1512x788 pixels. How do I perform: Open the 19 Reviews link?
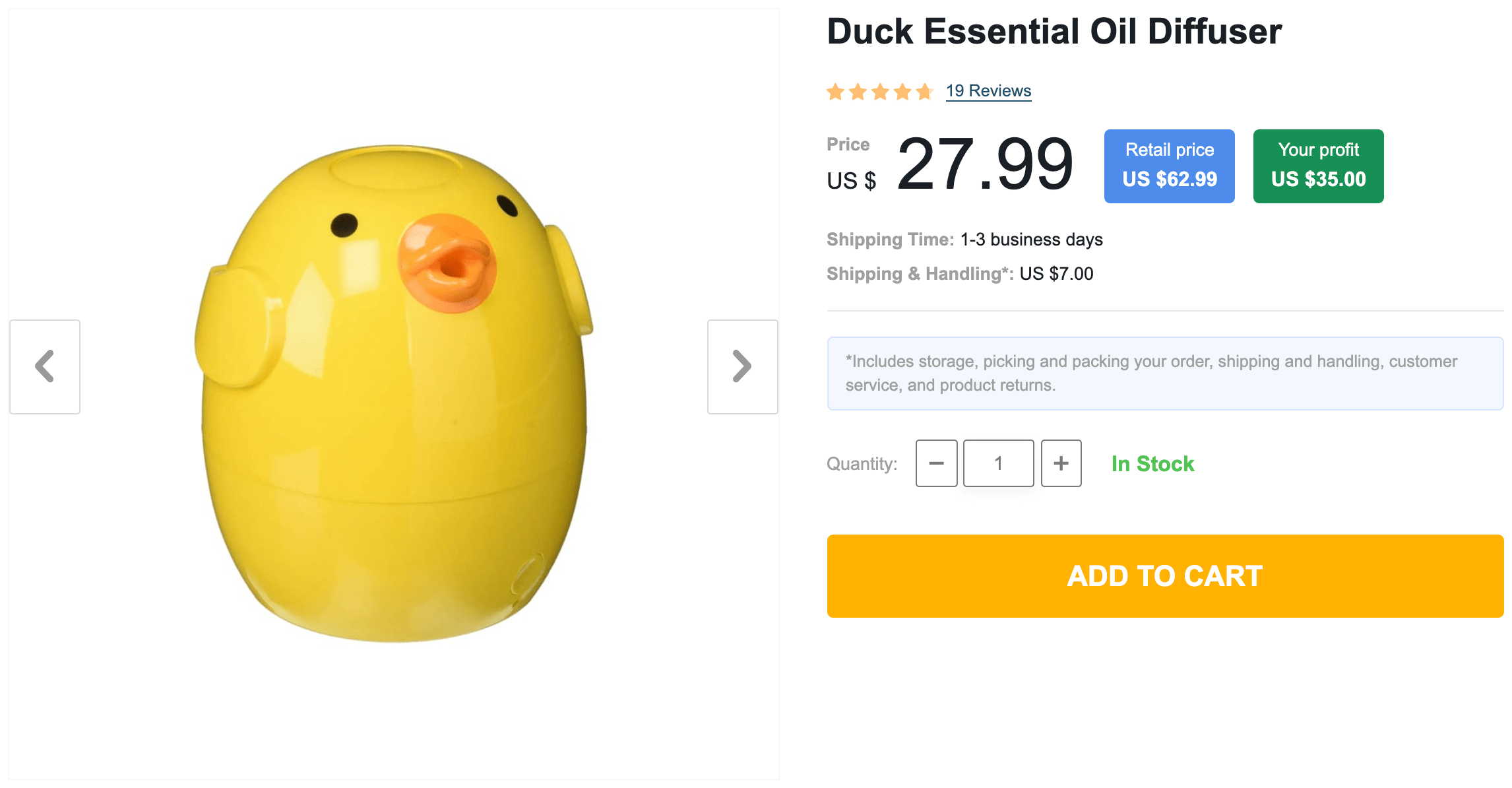click(x=988, y=91)
